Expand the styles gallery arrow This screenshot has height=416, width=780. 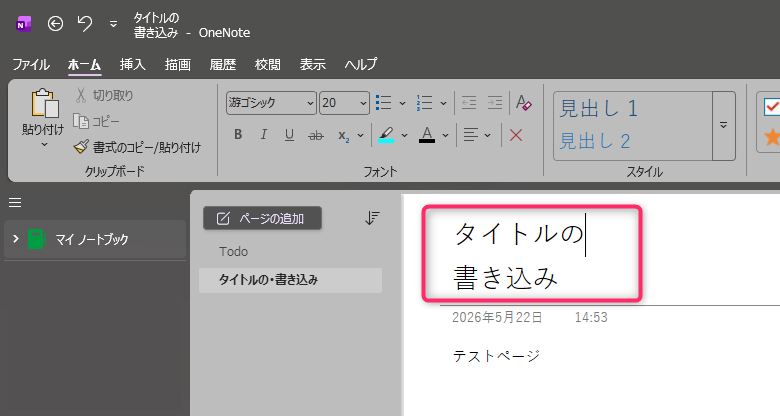[724, 125]
